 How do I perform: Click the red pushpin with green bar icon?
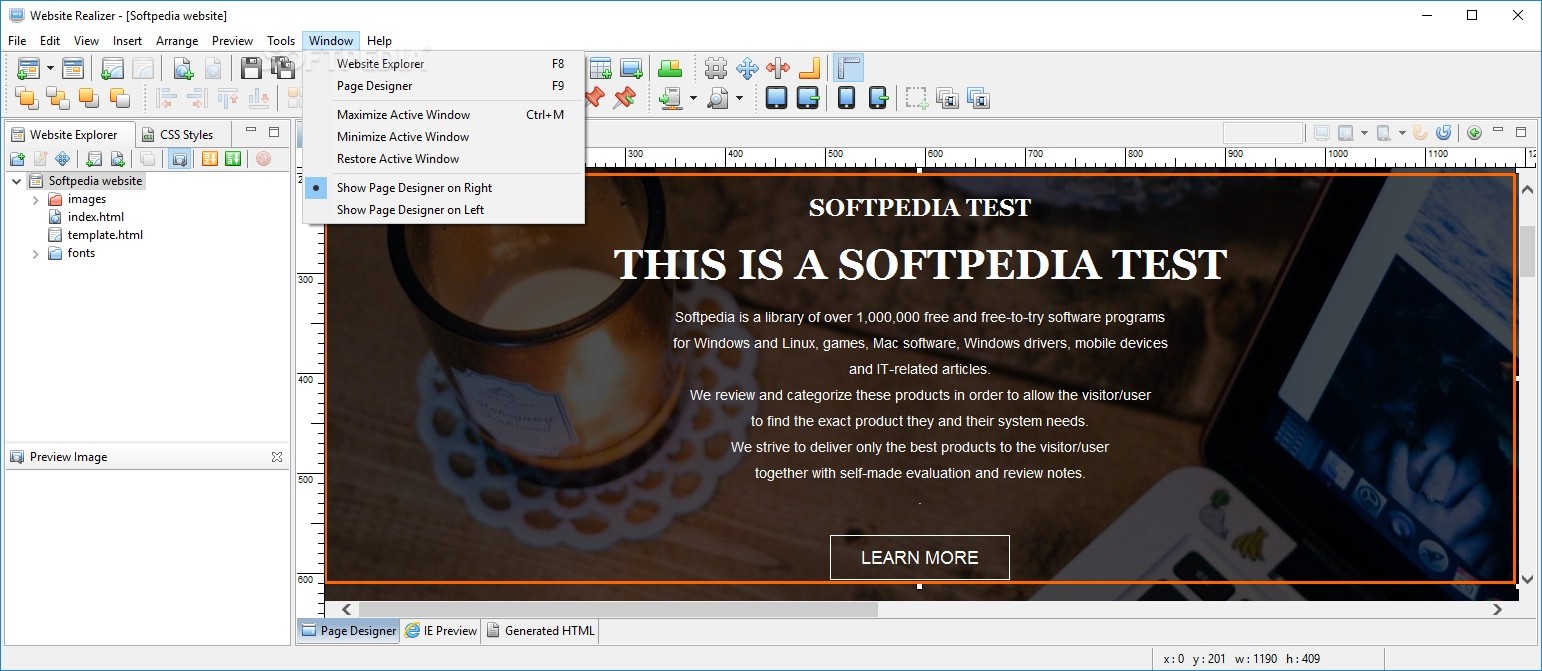[625, 97]
